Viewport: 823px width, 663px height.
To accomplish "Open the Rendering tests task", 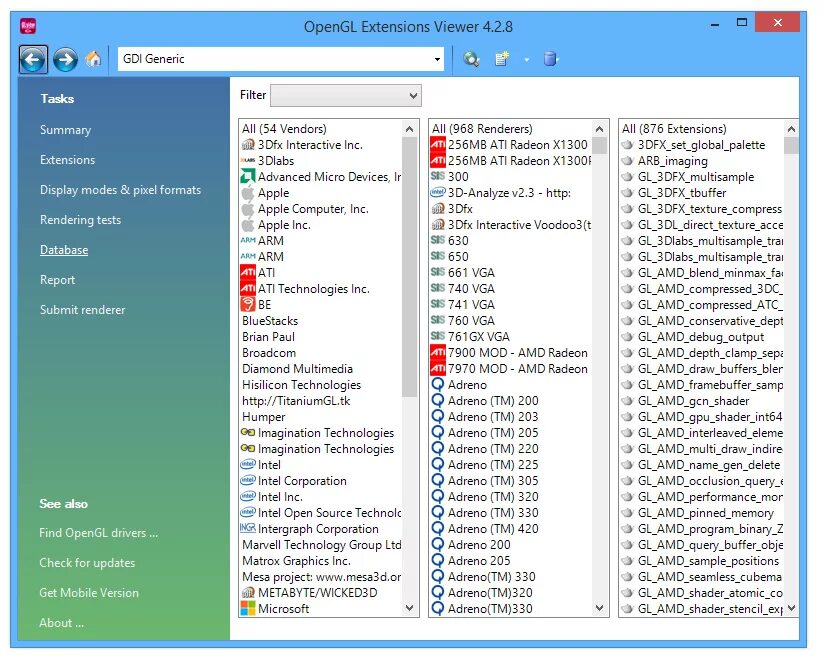I will click(x=80, y=219).
